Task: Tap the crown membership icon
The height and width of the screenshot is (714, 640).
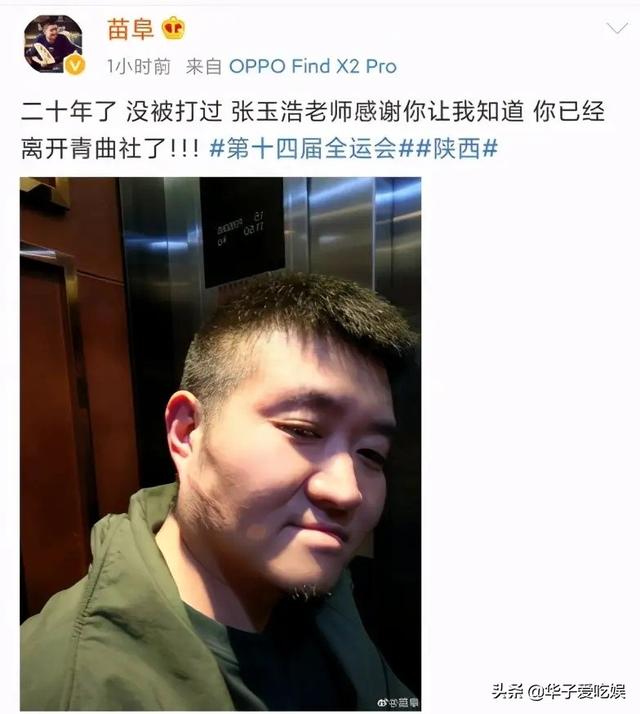Action: point(174,28)
